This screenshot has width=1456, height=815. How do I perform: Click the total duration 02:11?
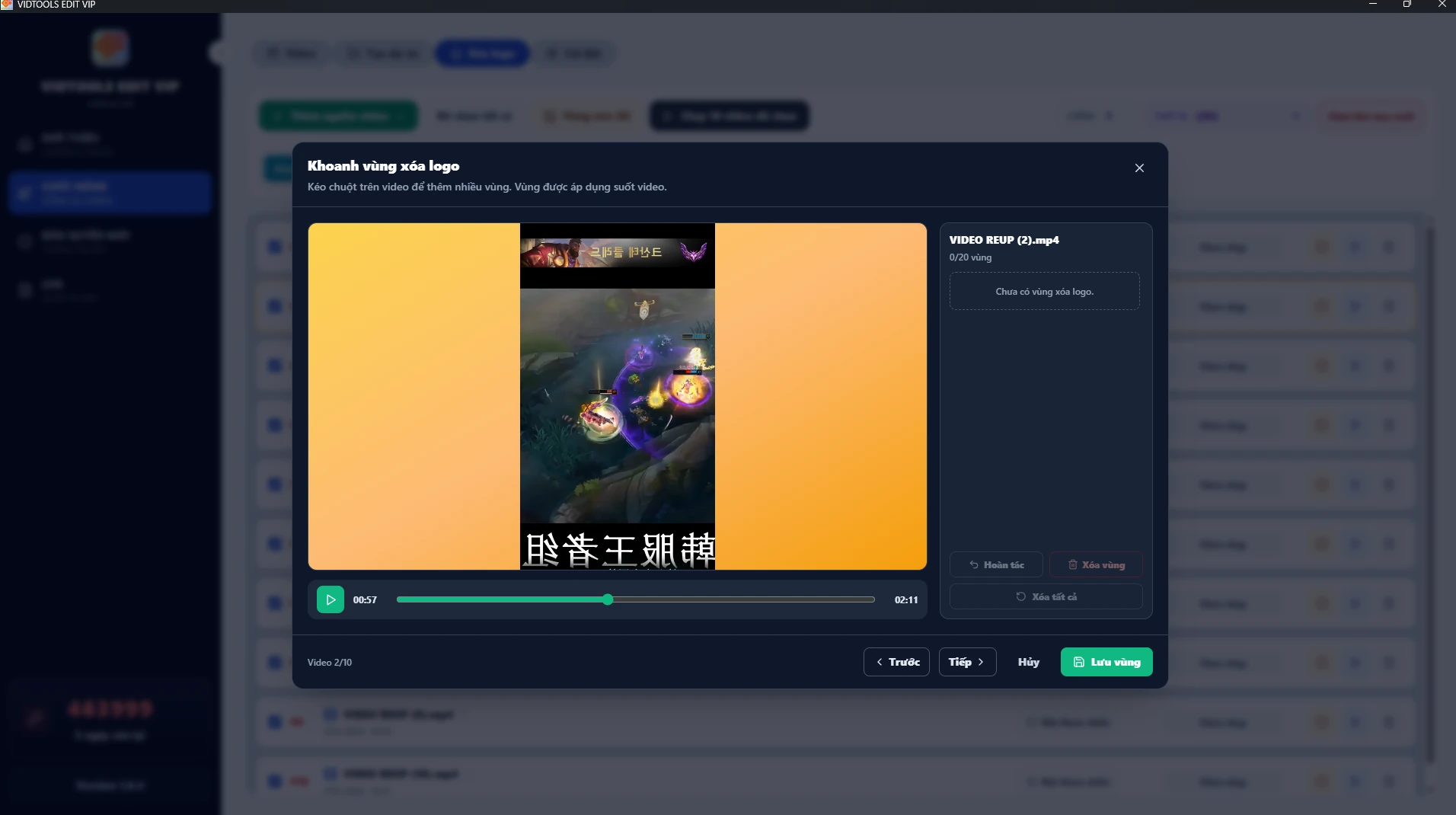click(906, 600)
